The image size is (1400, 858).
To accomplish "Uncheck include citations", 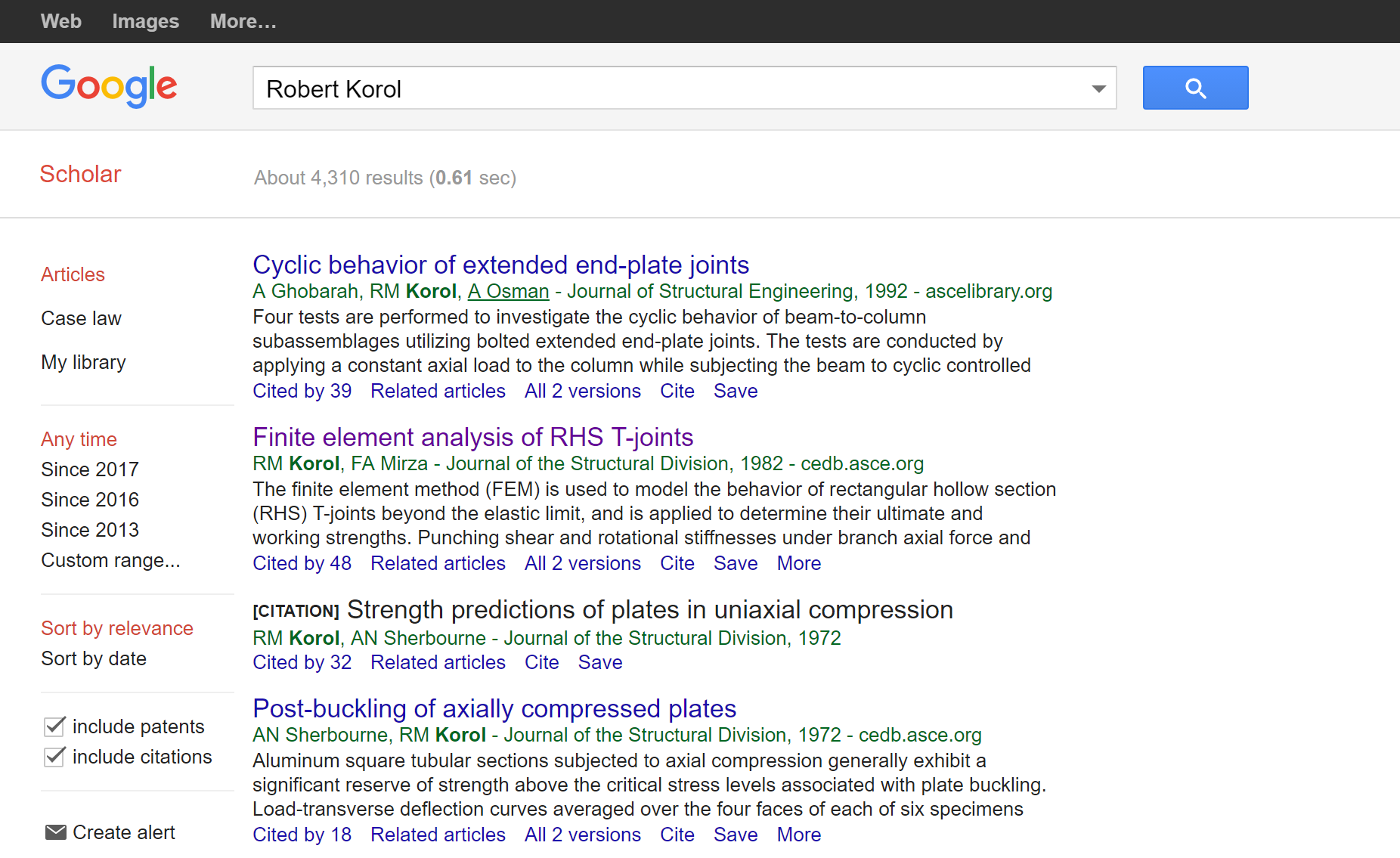I will [54, 757].
